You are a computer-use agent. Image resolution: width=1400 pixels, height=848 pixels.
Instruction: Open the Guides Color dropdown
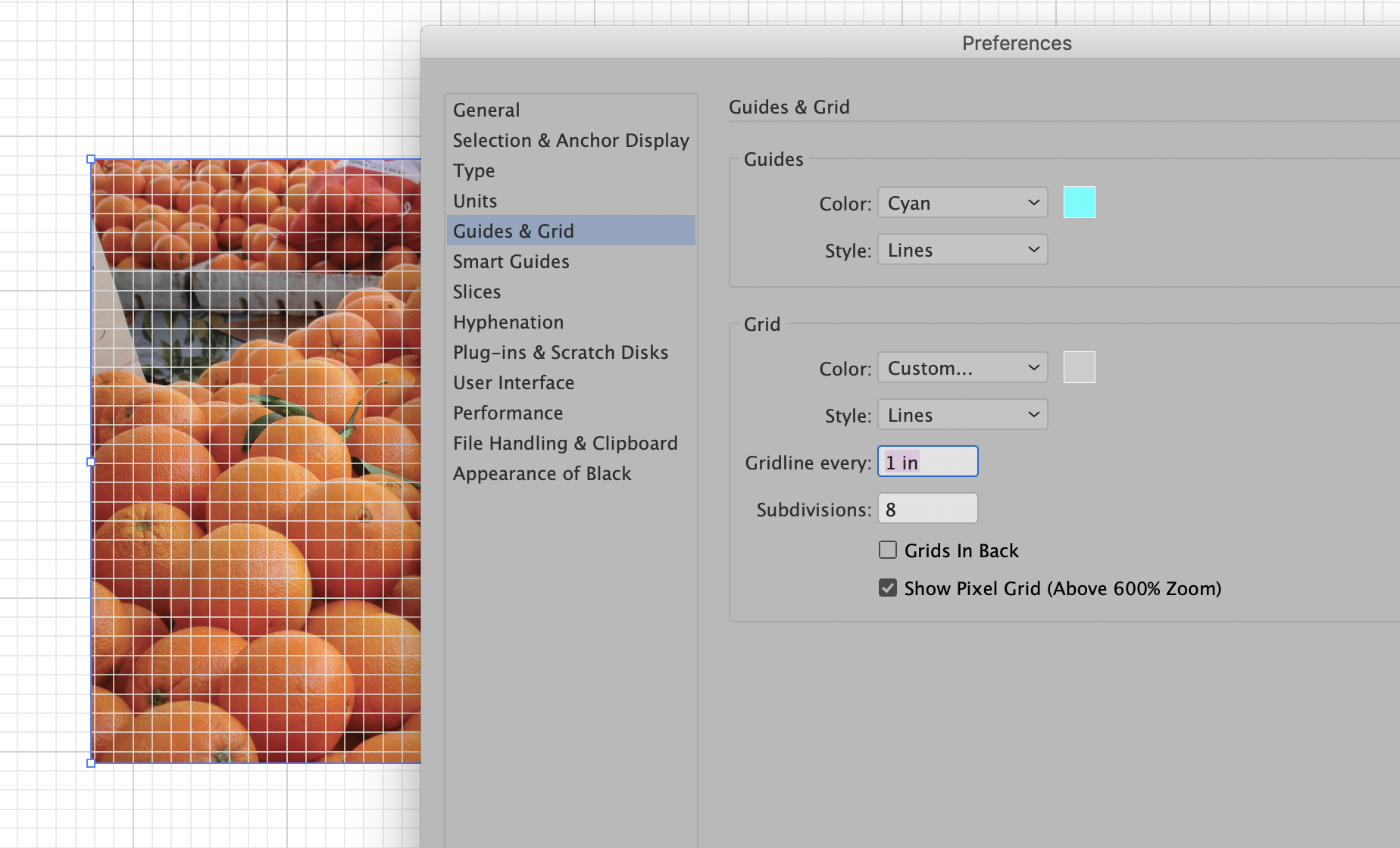tap(962, 203)
